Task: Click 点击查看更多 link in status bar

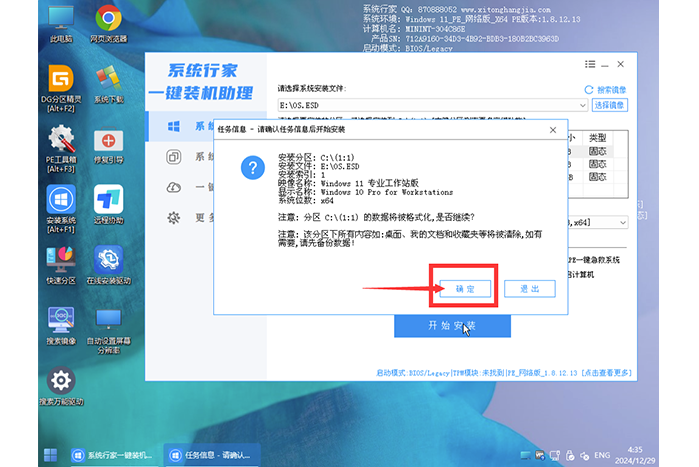Action: point(606,373)
